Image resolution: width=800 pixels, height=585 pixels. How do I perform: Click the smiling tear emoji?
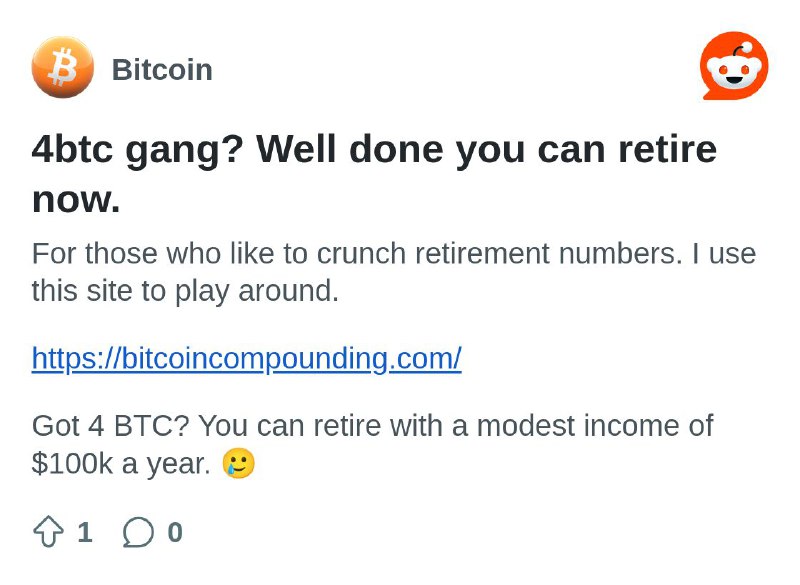click(x=238, y=463)
